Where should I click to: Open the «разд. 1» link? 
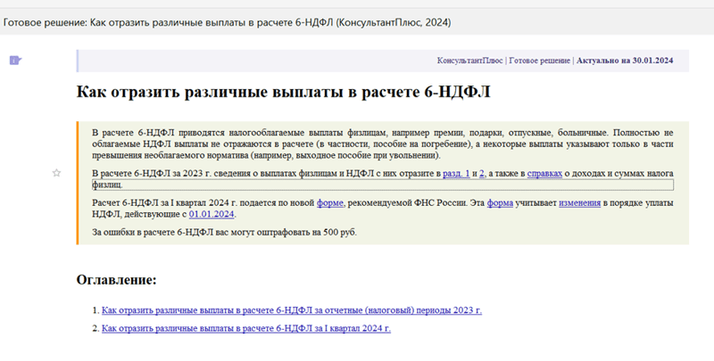[456, 173]
